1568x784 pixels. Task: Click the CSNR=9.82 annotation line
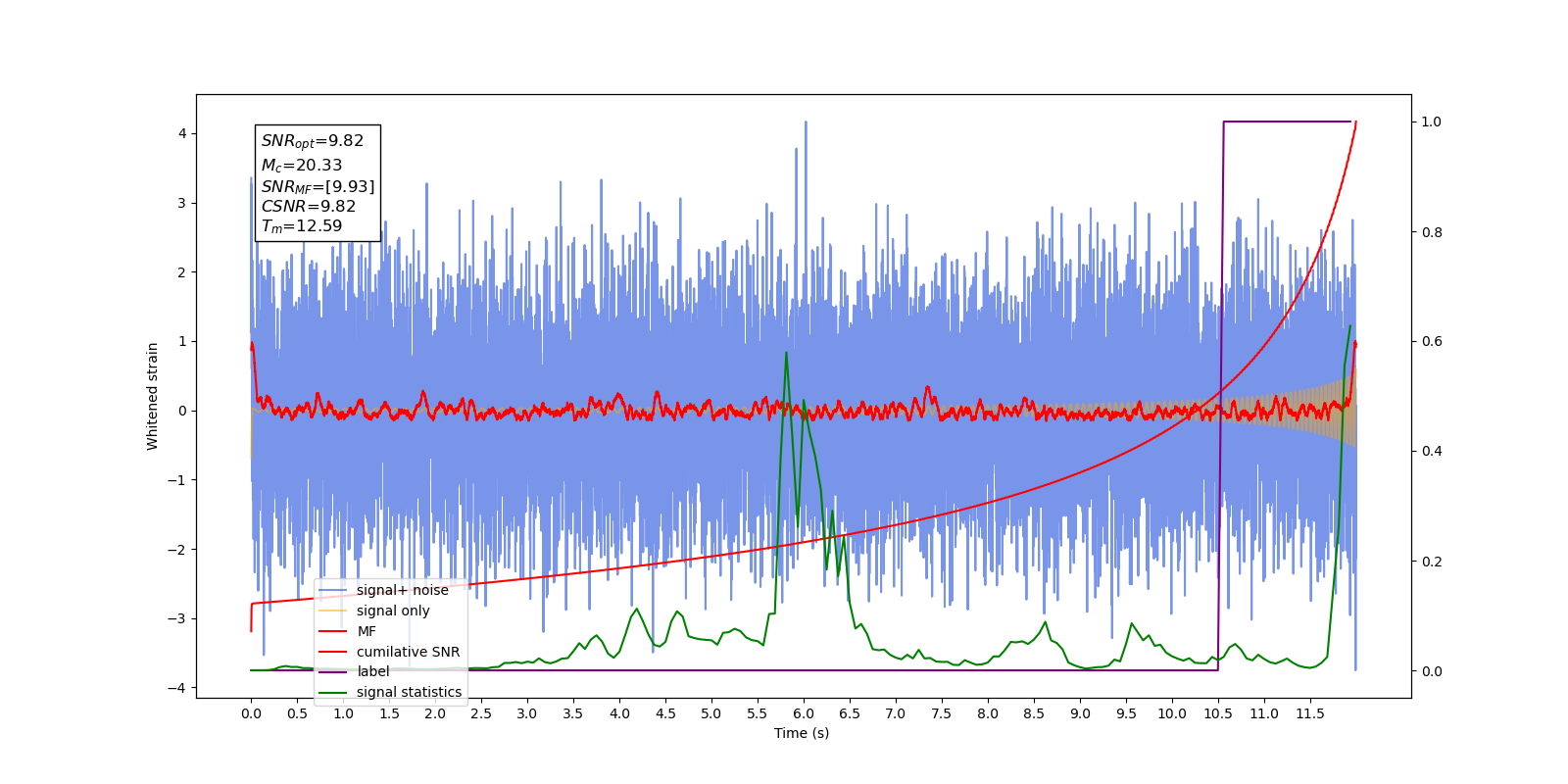pyautogui.click(x=309, y=206)
